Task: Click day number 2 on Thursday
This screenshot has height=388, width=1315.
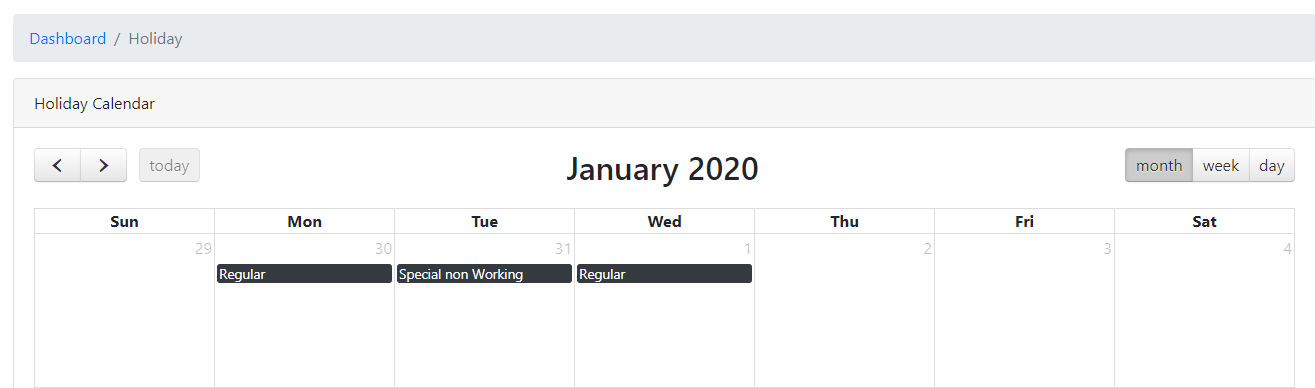Action: click(927, 248)
